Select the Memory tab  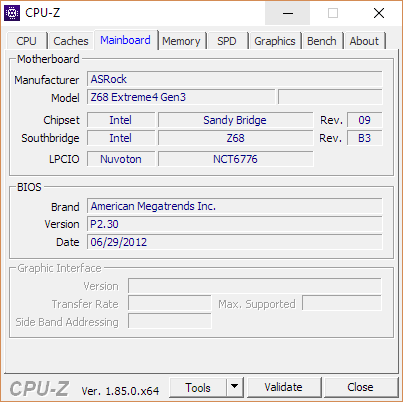181,41
